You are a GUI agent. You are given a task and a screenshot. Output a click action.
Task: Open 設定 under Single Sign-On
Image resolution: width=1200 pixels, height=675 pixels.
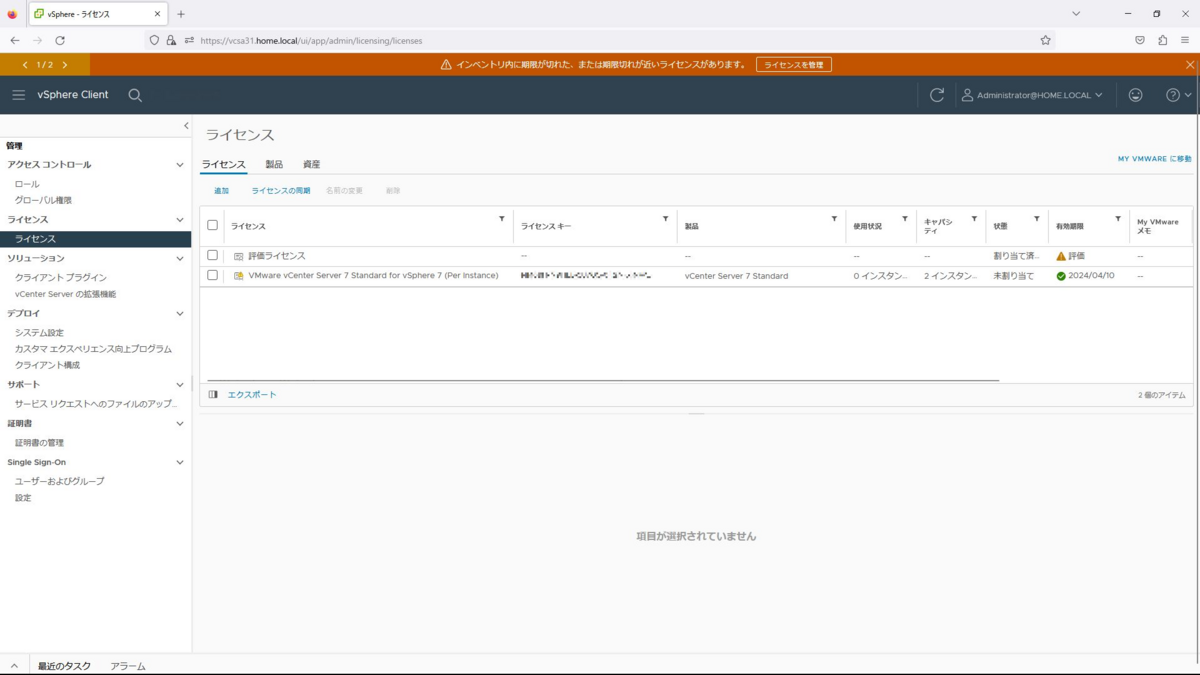23,497
